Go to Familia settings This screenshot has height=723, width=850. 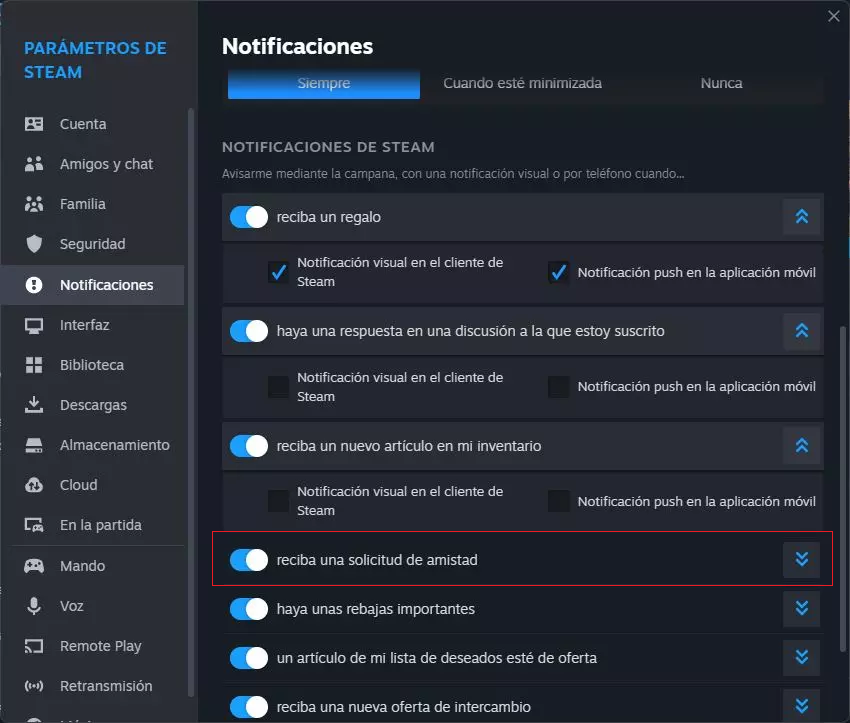click(93, 204)
